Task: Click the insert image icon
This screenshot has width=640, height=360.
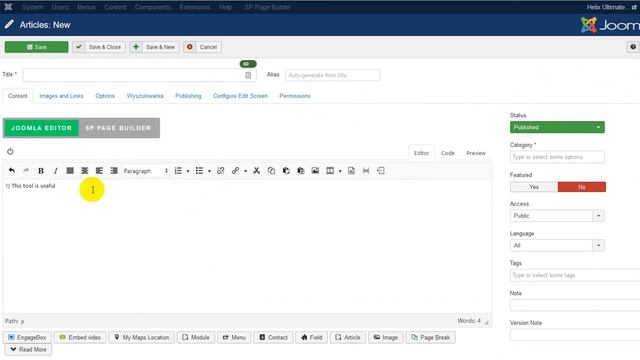Action: [315, 171]
